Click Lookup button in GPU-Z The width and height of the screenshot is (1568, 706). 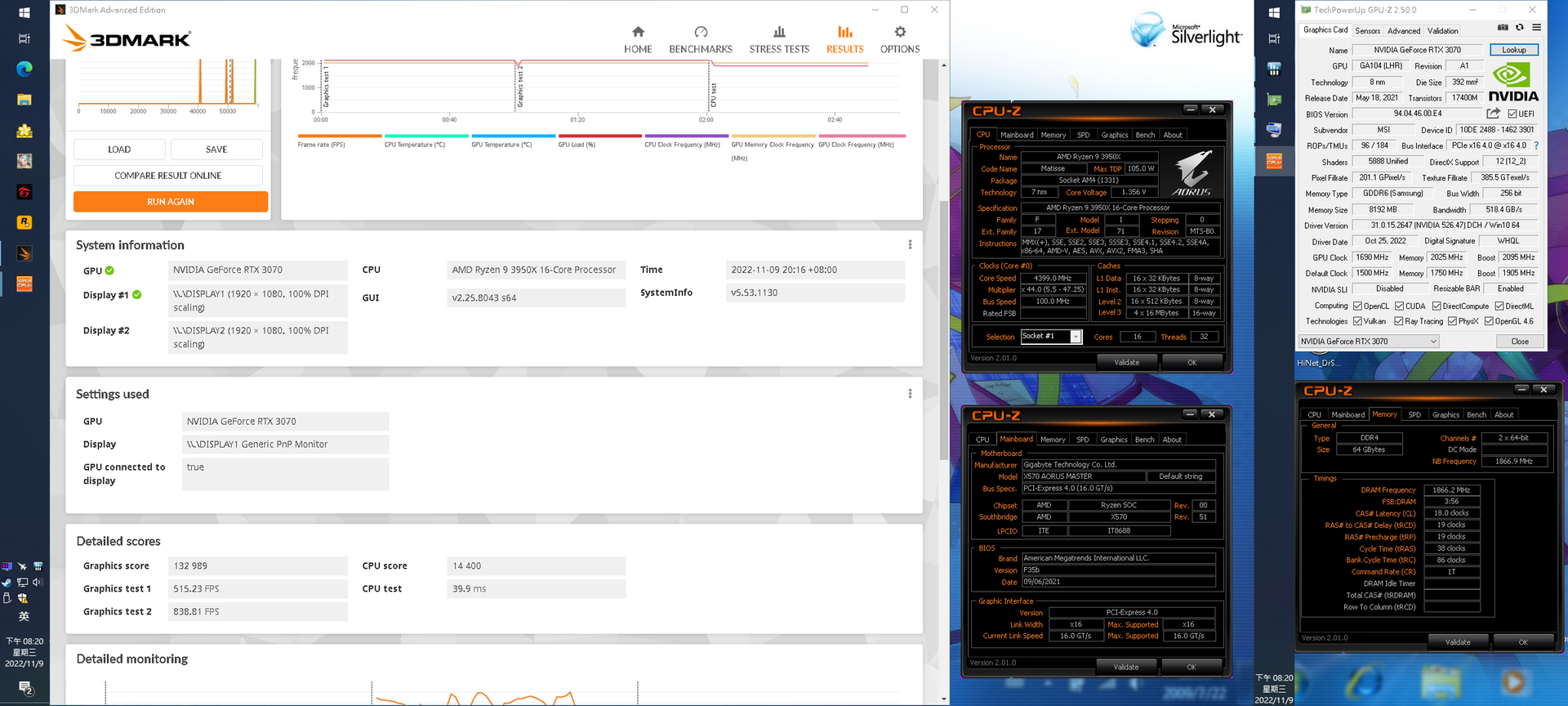click(x=1513, y=50)
